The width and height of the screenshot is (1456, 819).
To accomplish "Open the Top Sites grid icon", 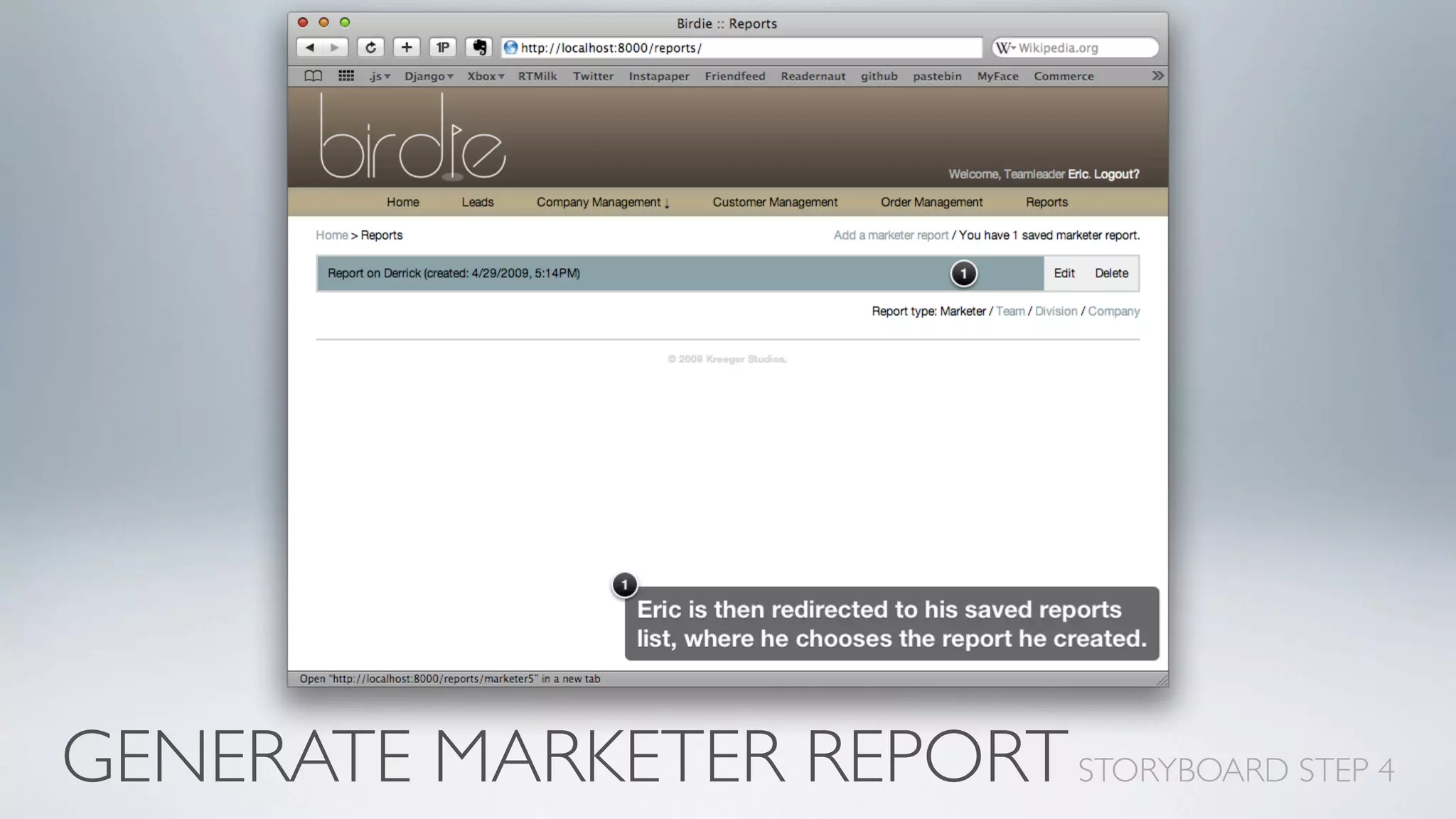I will pos(346,76).
